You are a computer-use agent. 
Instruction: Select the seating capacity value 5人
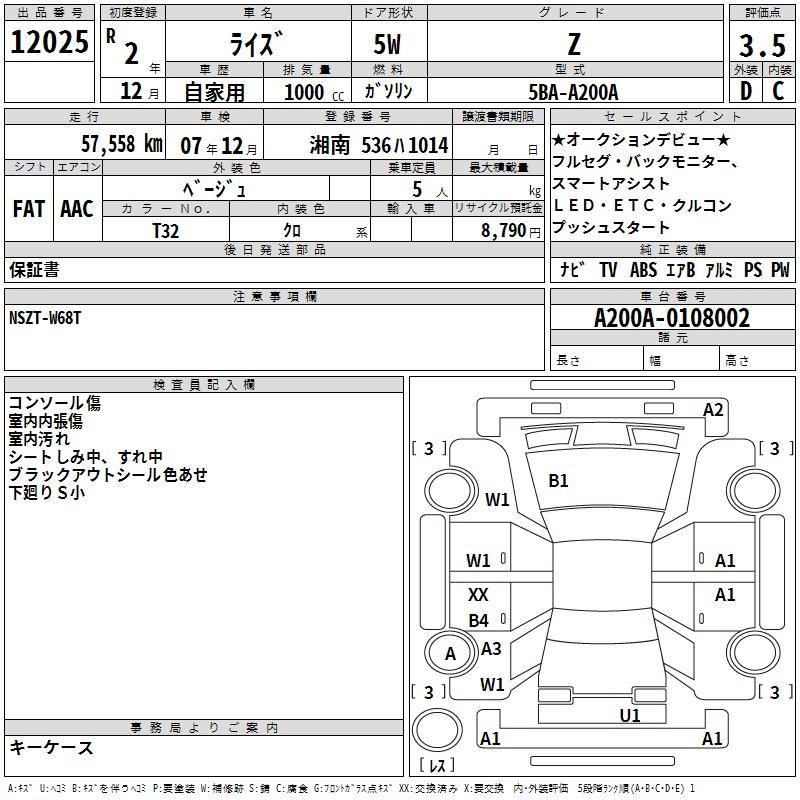430,190
